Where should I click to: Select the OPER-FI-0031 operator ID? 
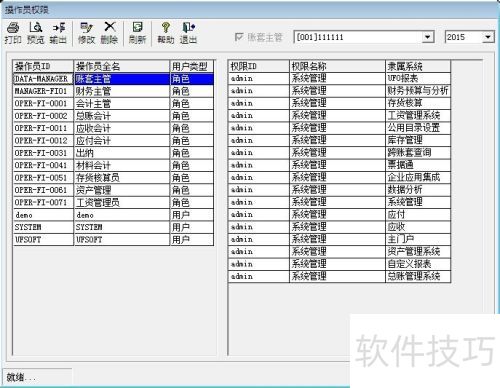pyautogui.click(x=43, y=153)
